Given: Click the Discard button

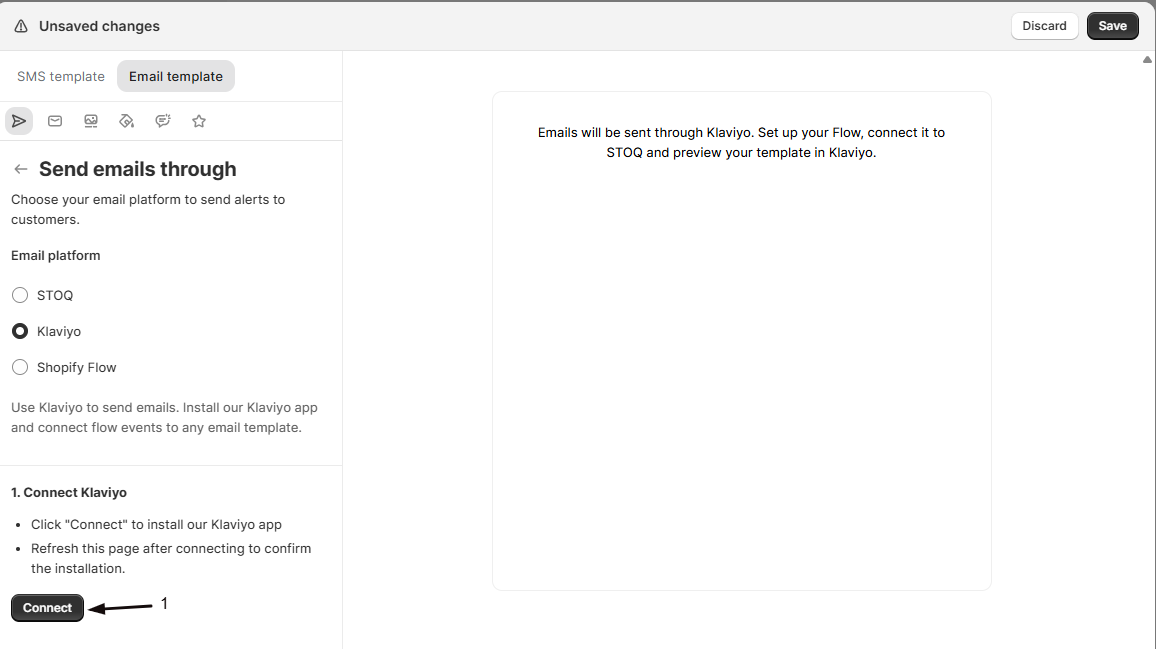Looking at the screenshot, I should [x=1044, y=26].
